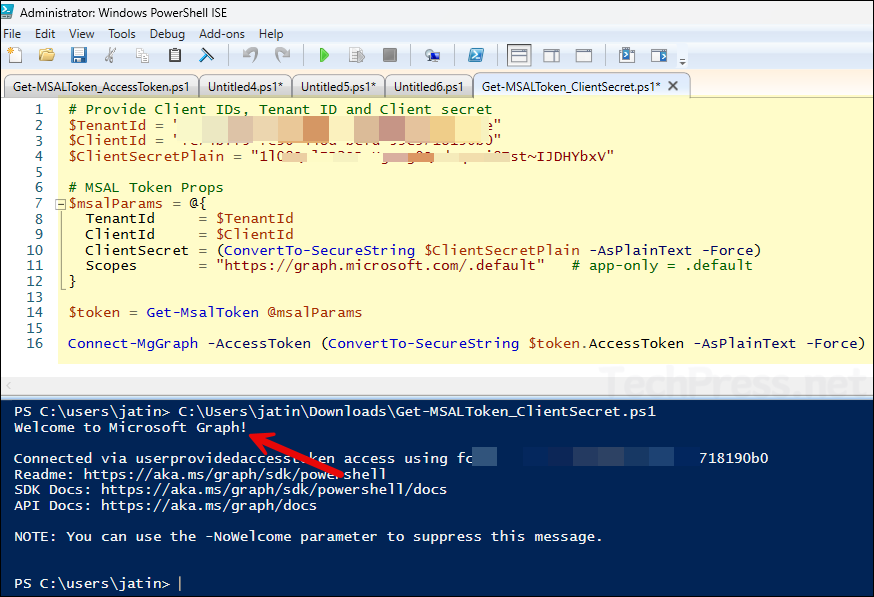Click the Run Selection icon
This screenshot has height=597, width=874.
click(355, 55)
